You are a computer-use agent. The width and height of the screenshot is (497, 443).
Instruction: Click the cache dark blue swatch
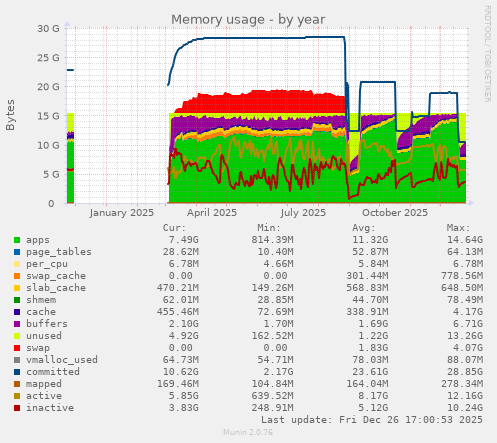(17, 312)
